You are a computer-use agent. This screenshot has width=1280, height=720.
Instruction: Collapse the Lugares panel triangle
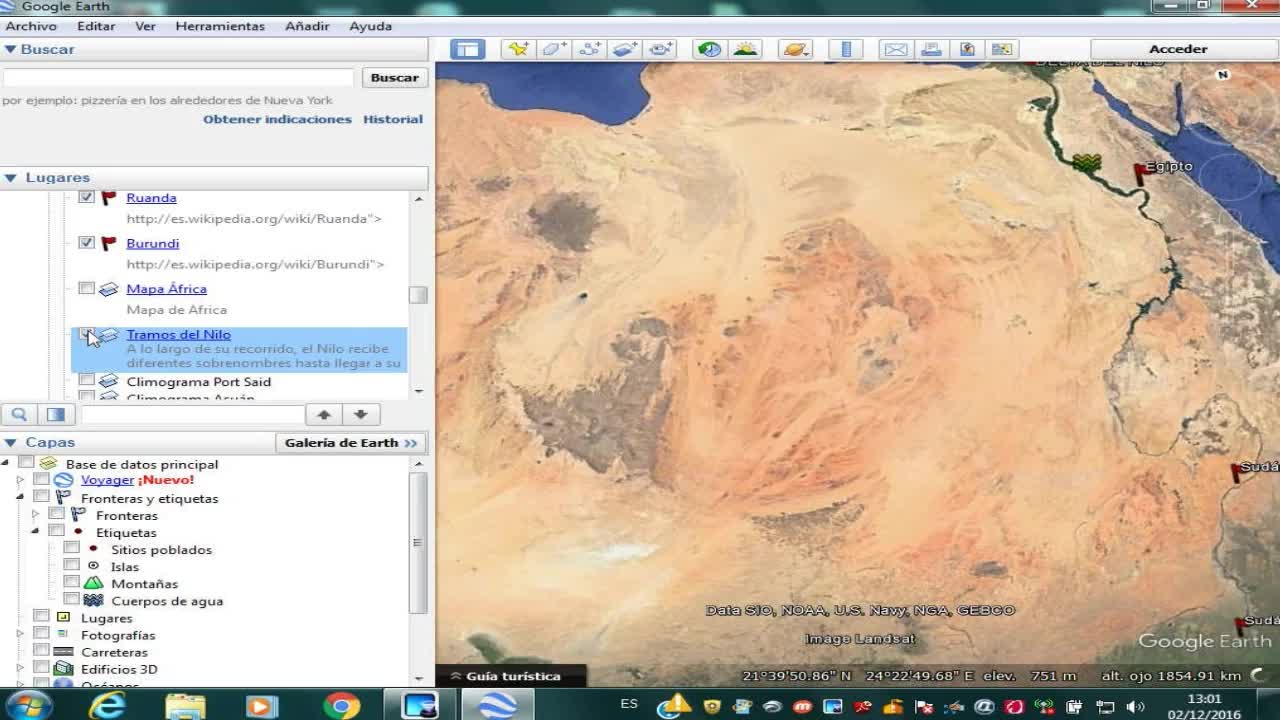click(x=10, y=178)
